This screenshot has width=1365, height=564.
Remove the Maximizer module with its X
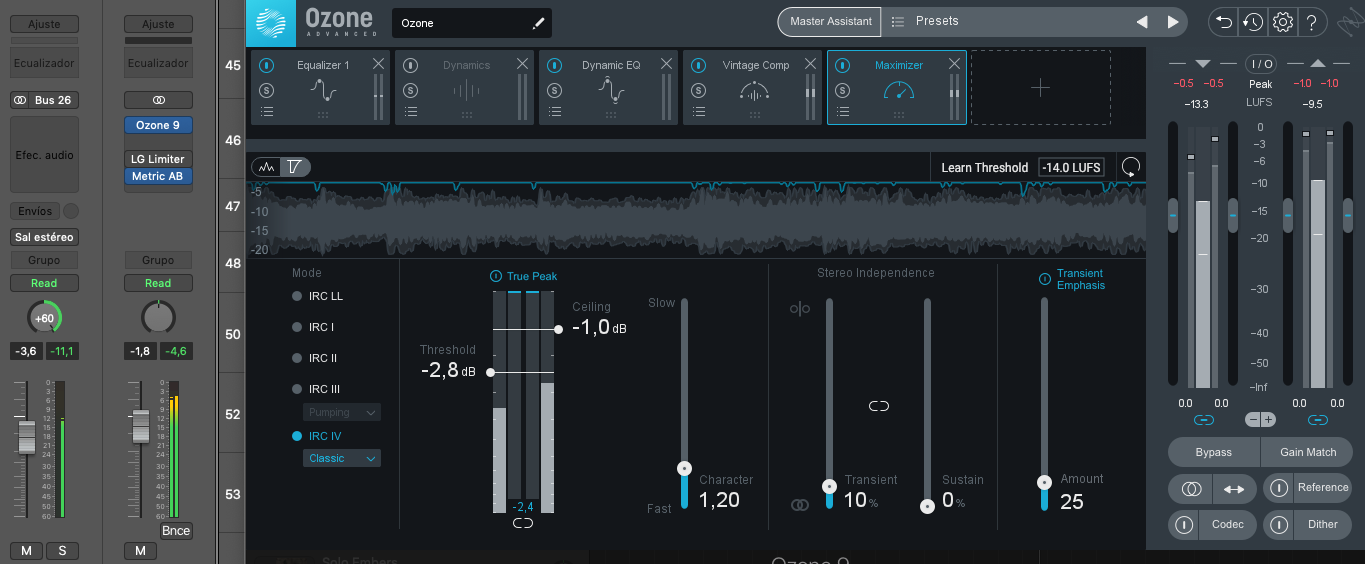point(954,64)
